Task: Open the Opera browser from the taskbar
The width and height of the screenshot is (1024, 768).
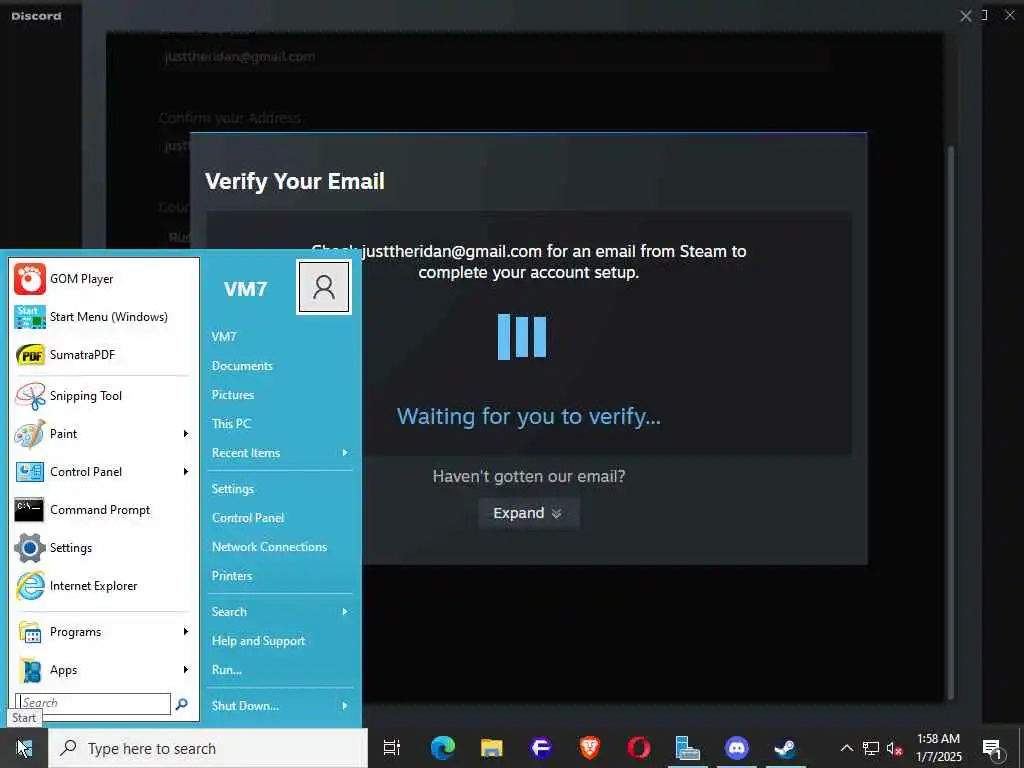Action: 639,748
